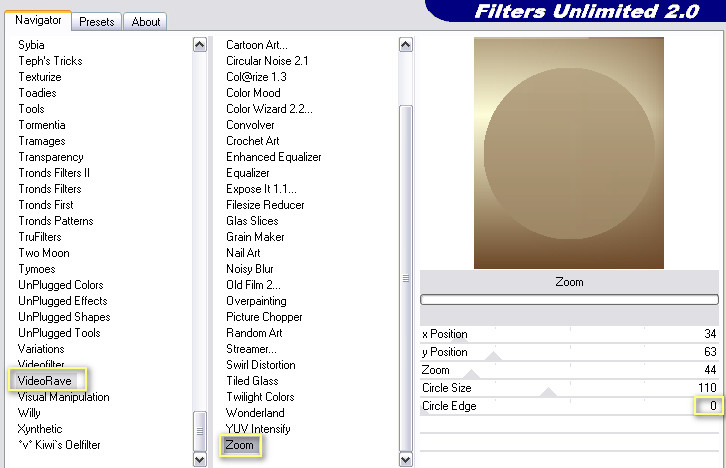The height and width of the screenshot is (468, 726).
Task: Click the Zoom preview image
Action: click(569, 153)
